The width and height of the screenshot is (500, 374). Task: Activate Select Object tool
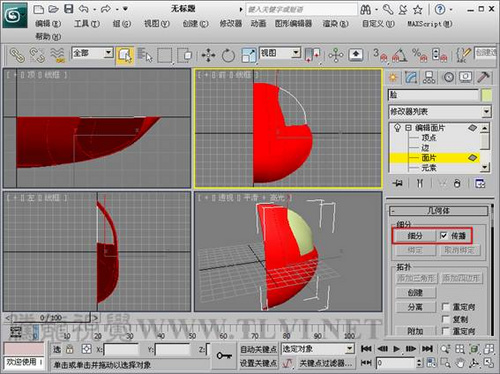[x=125, y=55]
